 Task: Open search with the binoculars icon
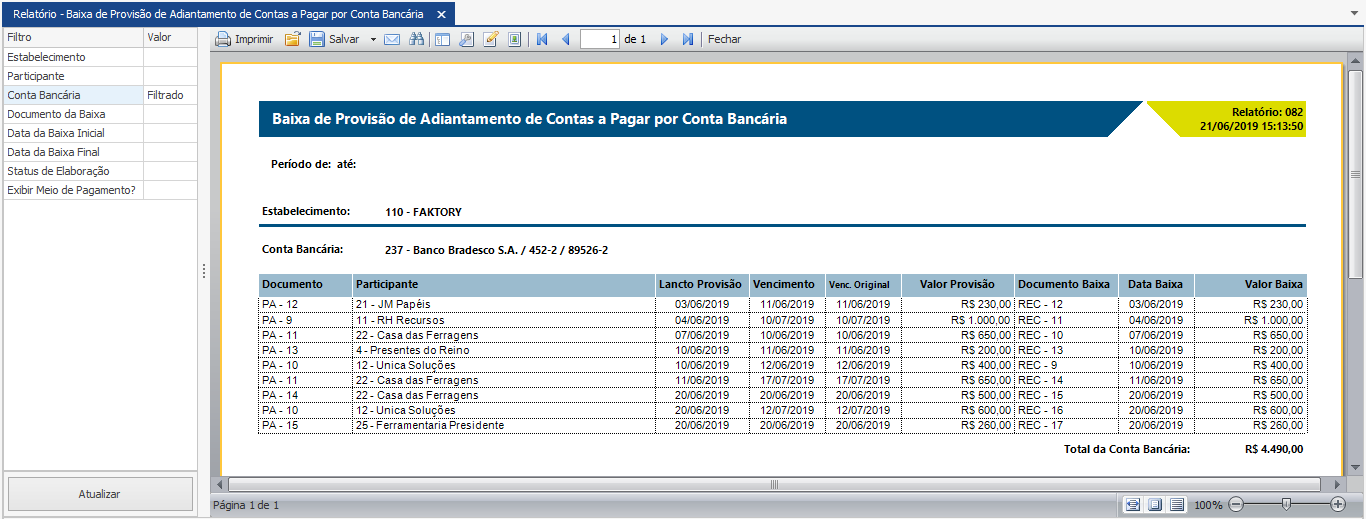tap(417, 39)
